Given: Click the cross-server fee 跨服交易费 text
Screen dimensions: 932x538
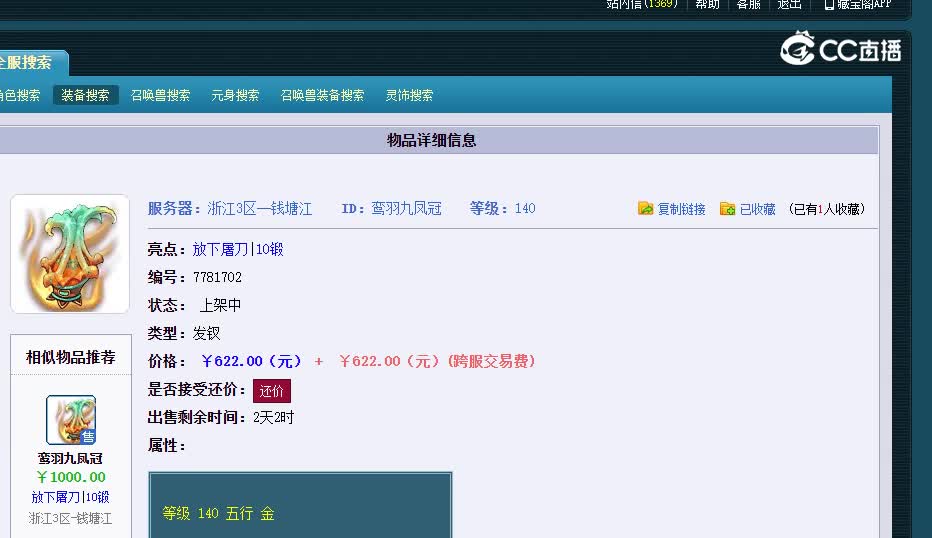Looking at the screenshot, I should pyautogui.click(x=492, y=361).
